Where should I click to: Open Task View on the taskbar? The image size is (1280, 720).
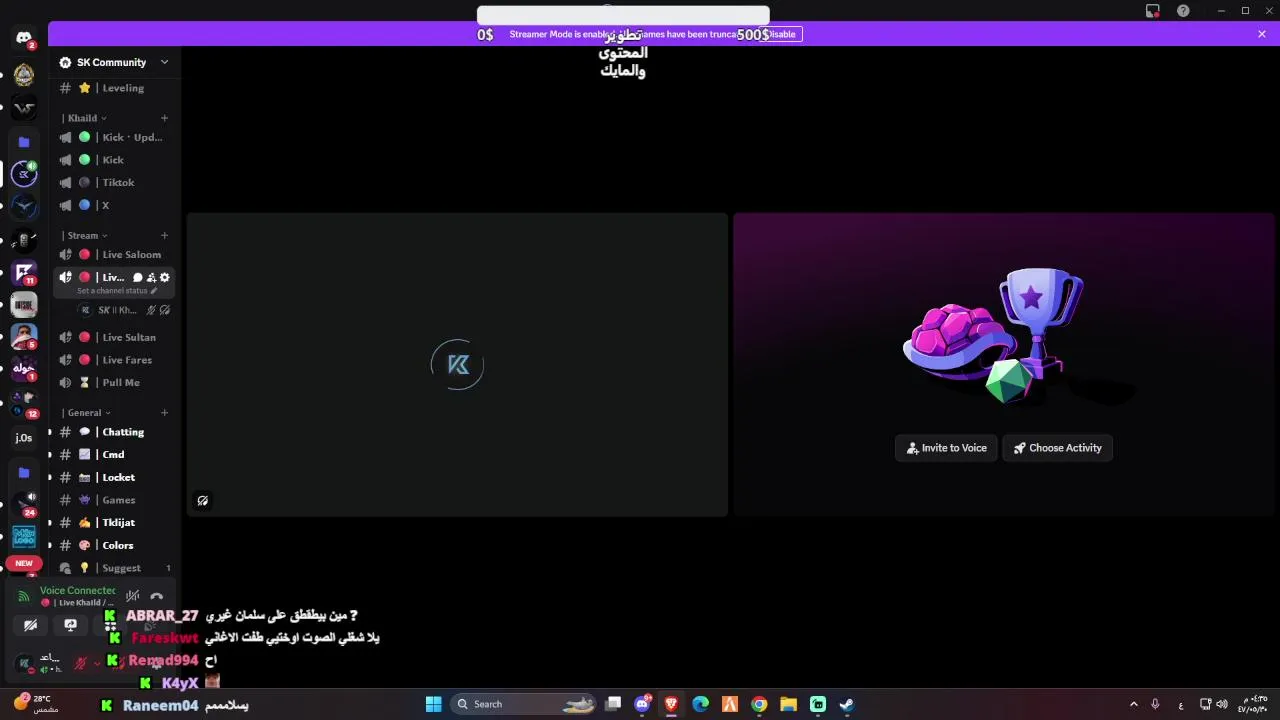click(614, 704)
